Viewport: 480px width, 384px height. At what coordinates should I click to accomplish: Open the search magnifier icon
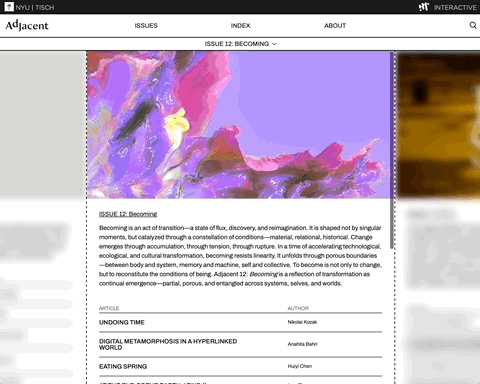473,25
